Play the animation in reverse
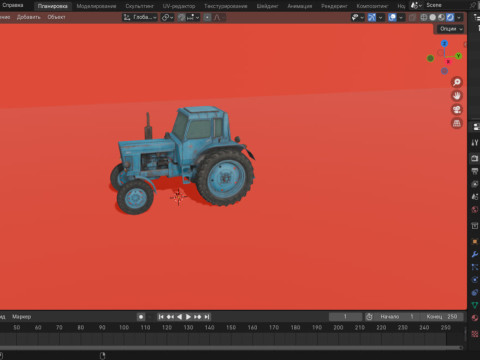The image size is (480, 360). pyautogui.click(x=179, y=317)
